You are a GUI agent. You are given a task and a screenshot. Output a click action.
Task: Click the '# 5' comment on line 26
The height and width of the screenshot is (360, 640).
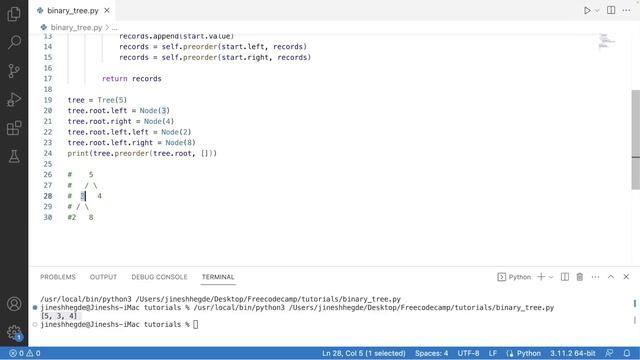point(80,175)
